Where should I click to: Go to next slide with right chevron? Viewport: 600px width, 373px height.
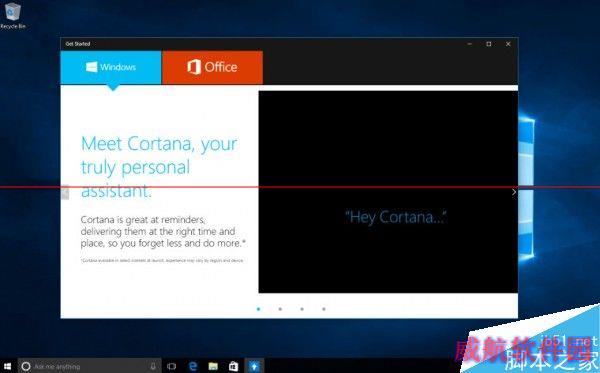514,192
